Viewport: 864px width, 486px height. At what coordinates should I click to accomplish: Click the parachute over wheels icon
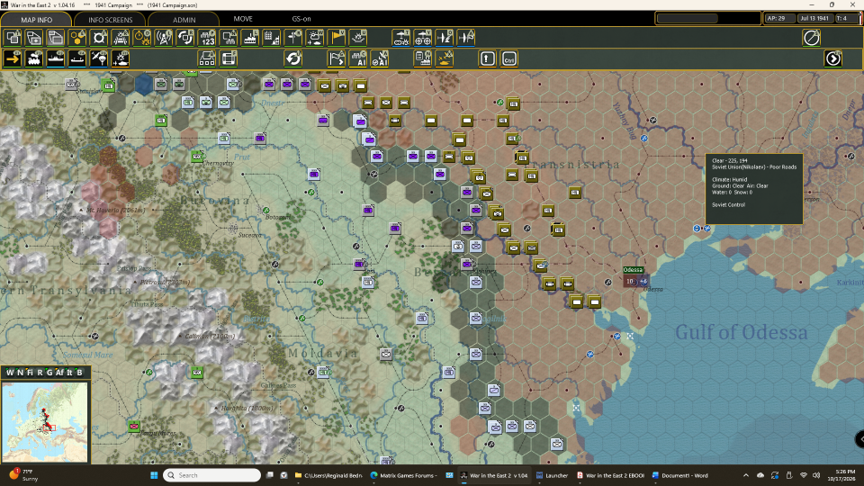423,38
